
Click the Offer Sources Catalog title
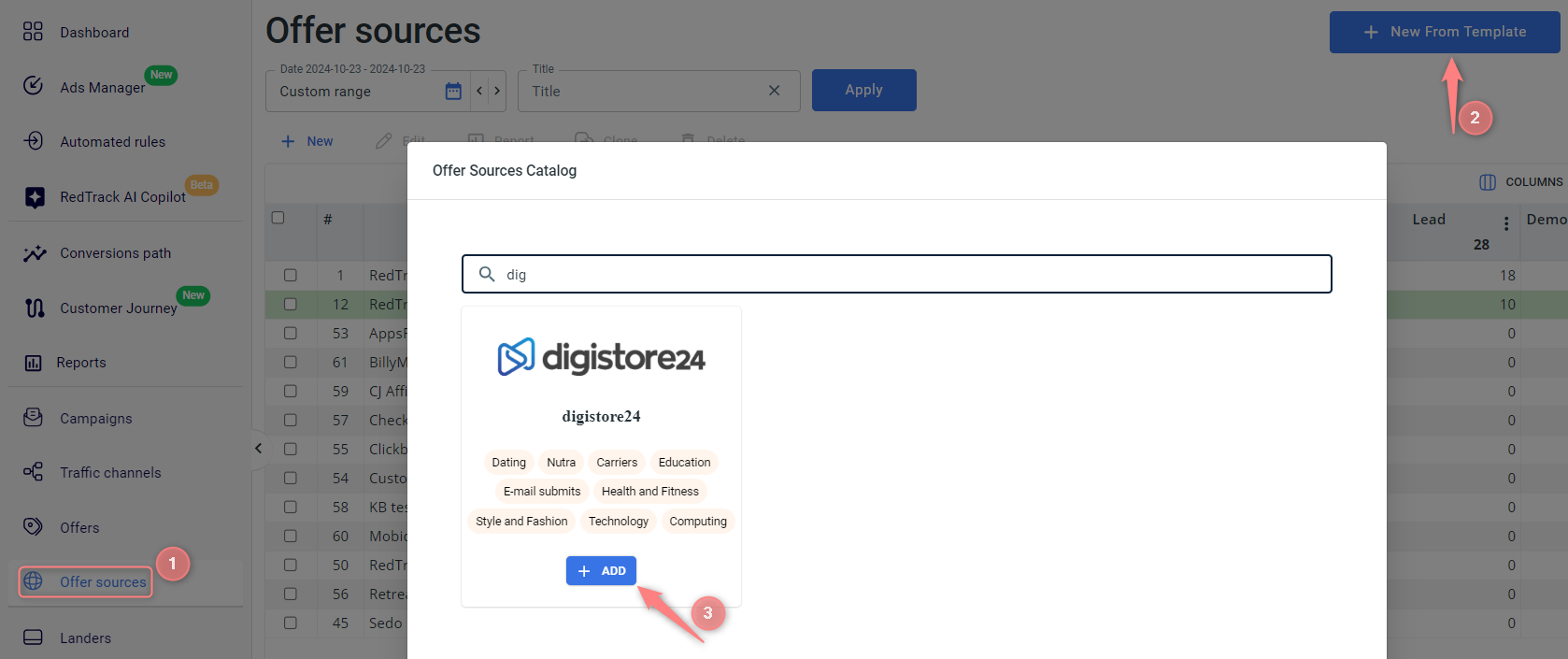pos(505,170)
